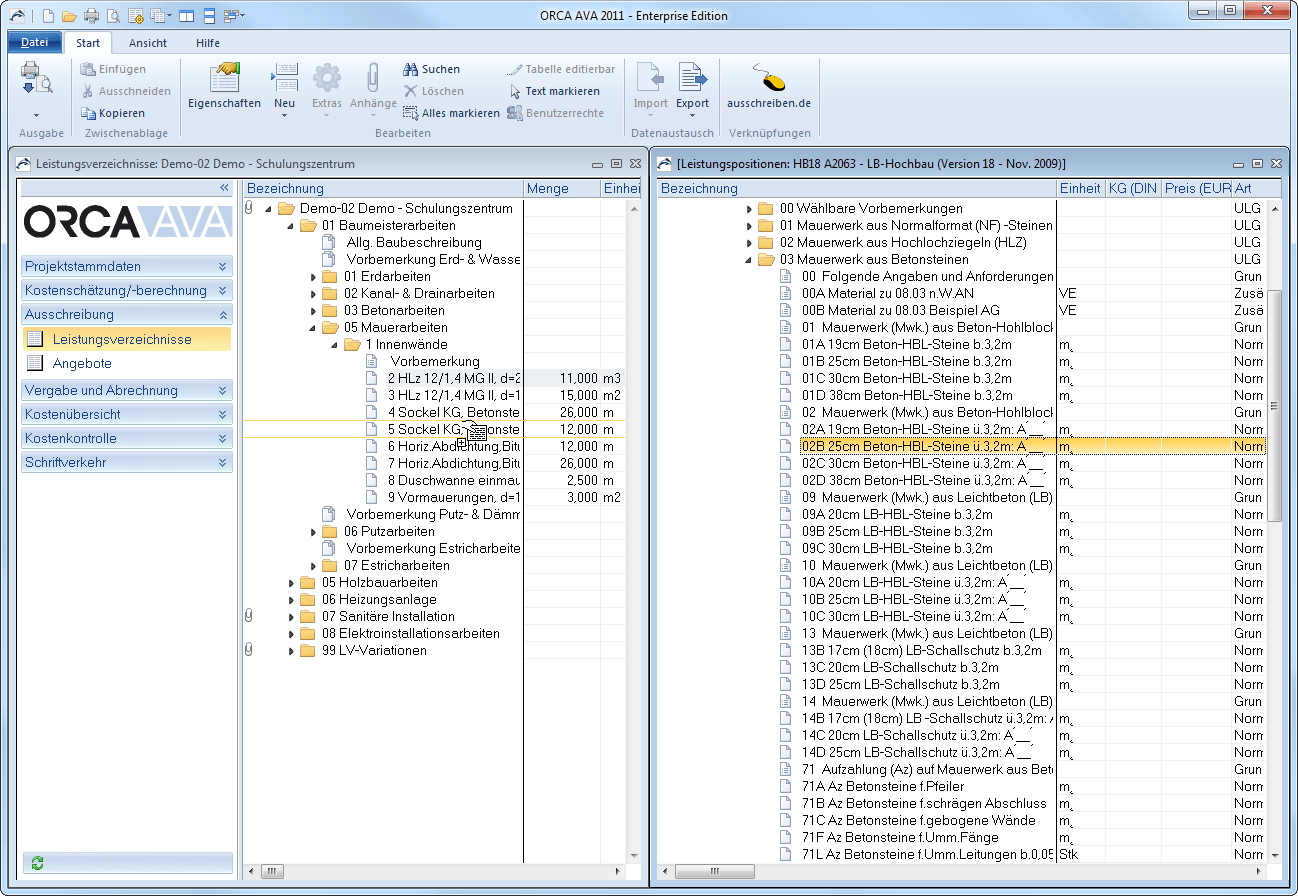Expand 02 Mauerwerk aus Hochlochziegeln node
Image resolution: width=1298 pixels, height=896 pixels.
750,243
